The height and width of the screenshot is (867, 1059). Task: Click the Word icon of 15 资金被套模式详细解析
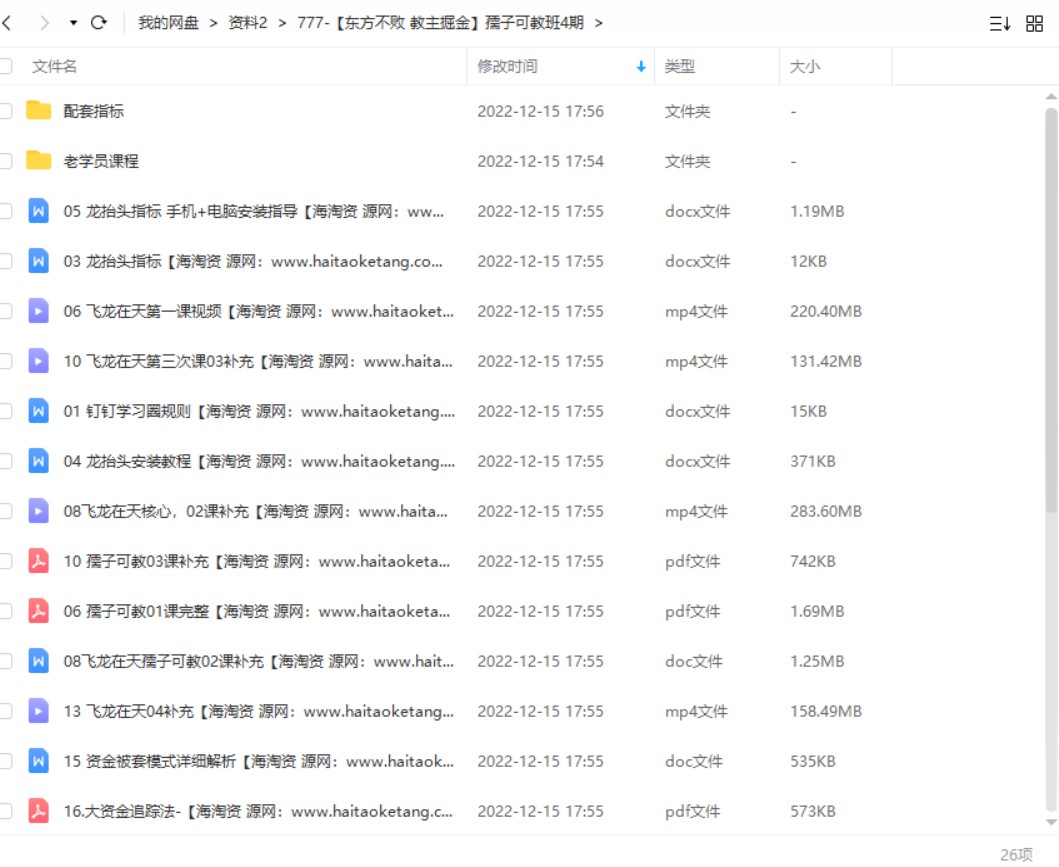click(x=38, y=760)
